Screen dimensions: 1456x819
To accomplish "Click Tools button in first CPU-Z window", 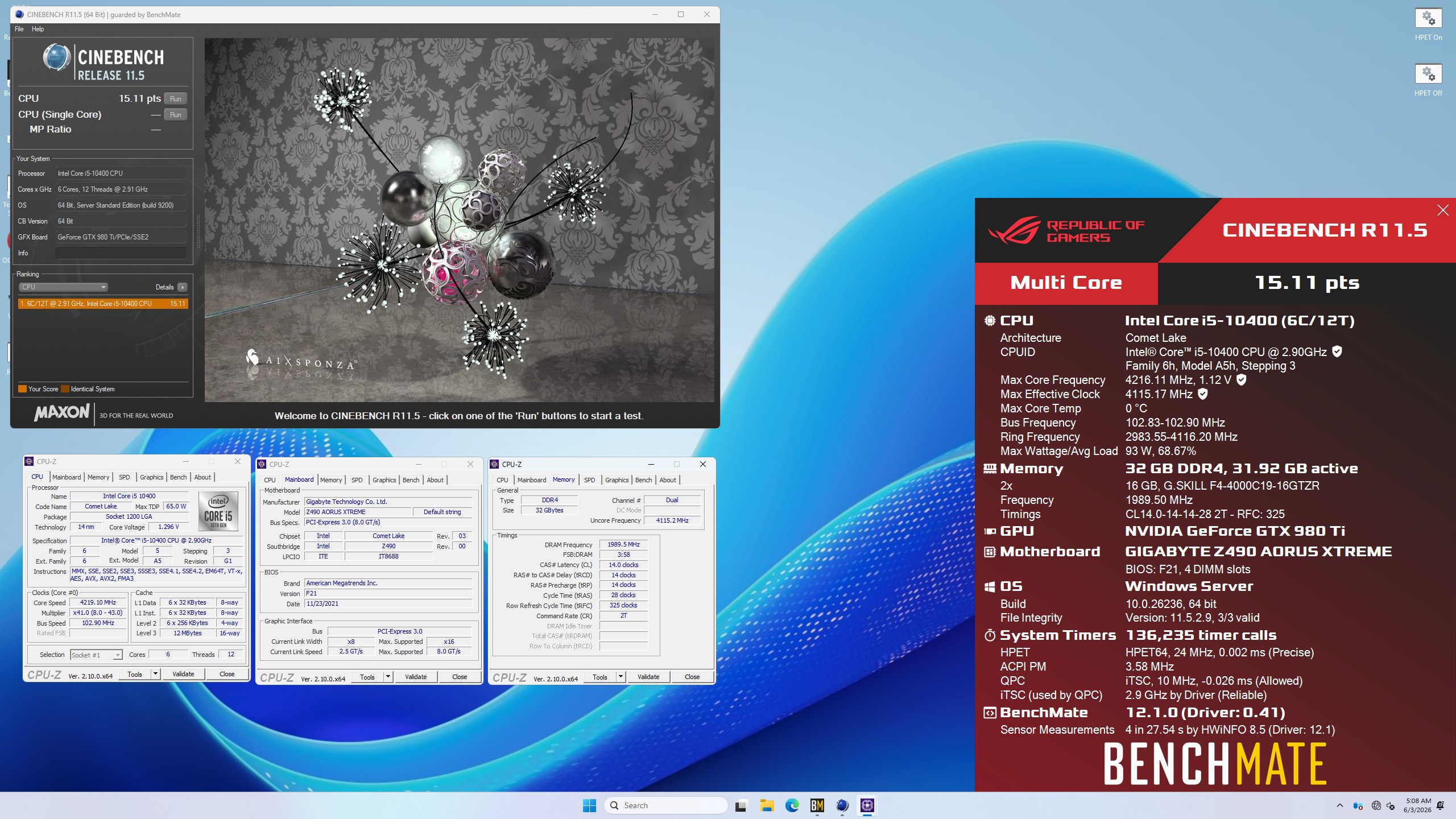I will coord(135,674).
